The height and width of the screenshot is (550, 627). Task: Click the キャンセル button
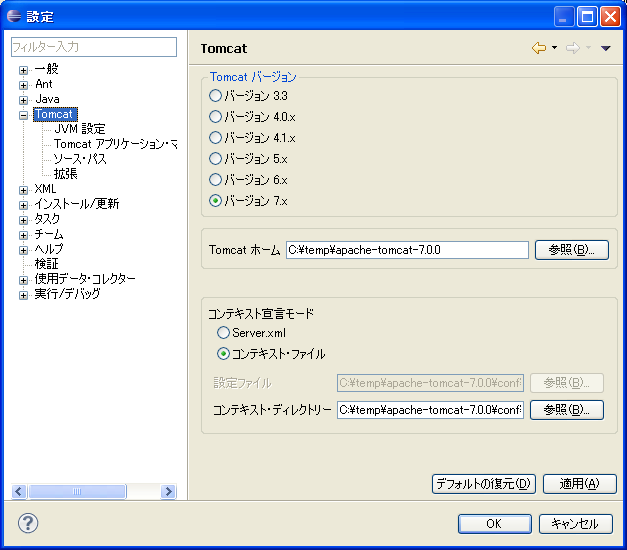coord(575,524)
